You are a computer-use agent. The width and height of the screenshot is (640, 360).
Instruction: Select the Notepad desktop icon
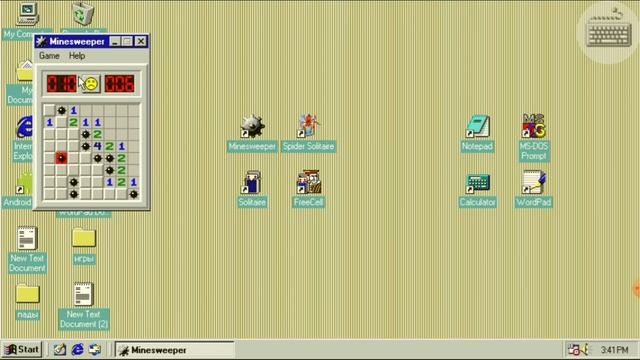point(478,133)
